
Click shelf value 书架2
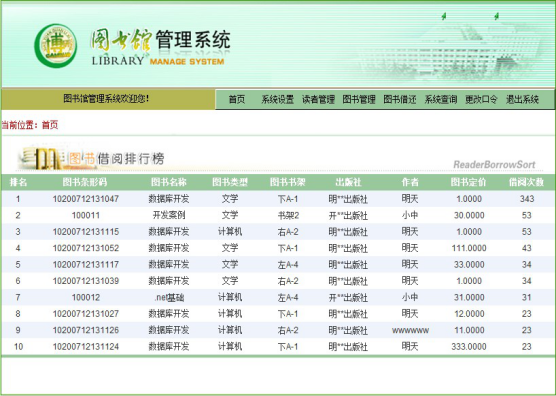[288, 215]
